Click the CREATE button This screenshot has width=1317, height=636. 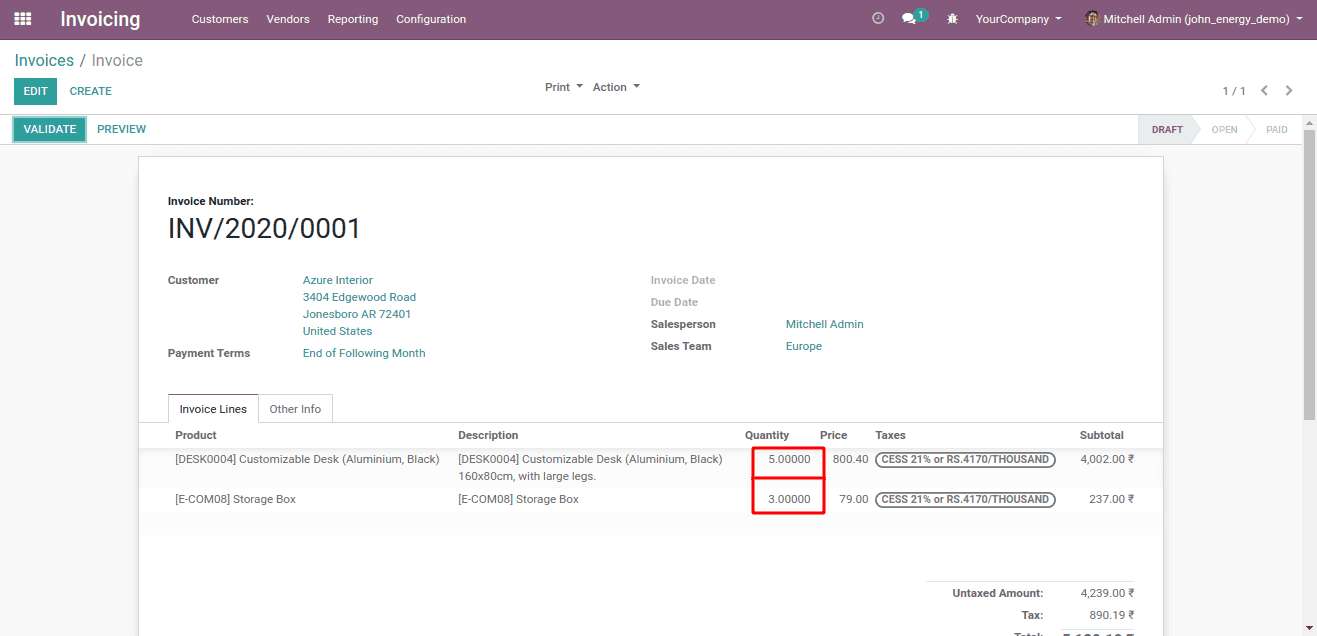(x=91, y=91)
